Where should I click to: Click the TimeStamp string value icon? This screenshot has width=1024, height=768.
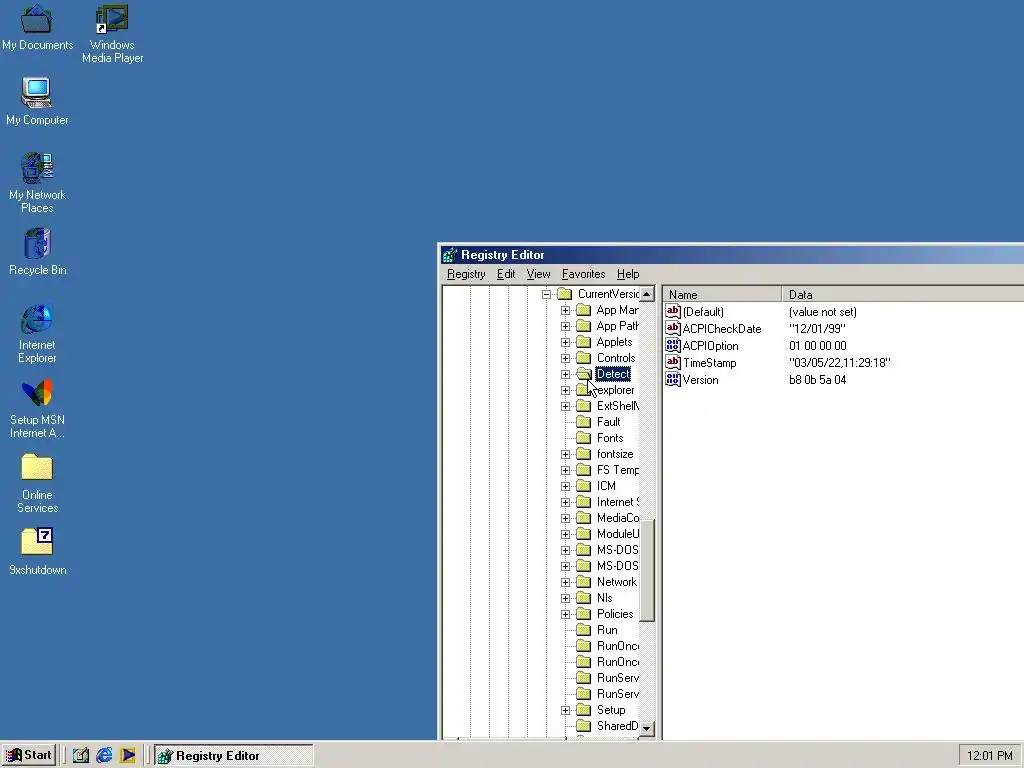pyautogui.click(x=673, y=362)
